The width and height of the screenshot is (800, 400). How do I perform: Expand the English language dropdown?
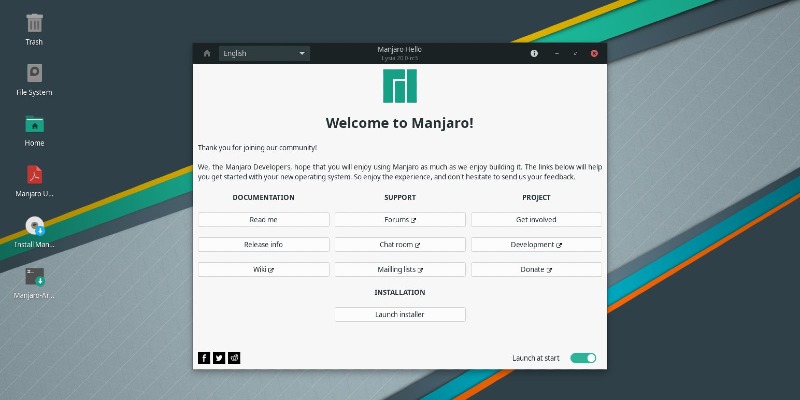(264, 53)
